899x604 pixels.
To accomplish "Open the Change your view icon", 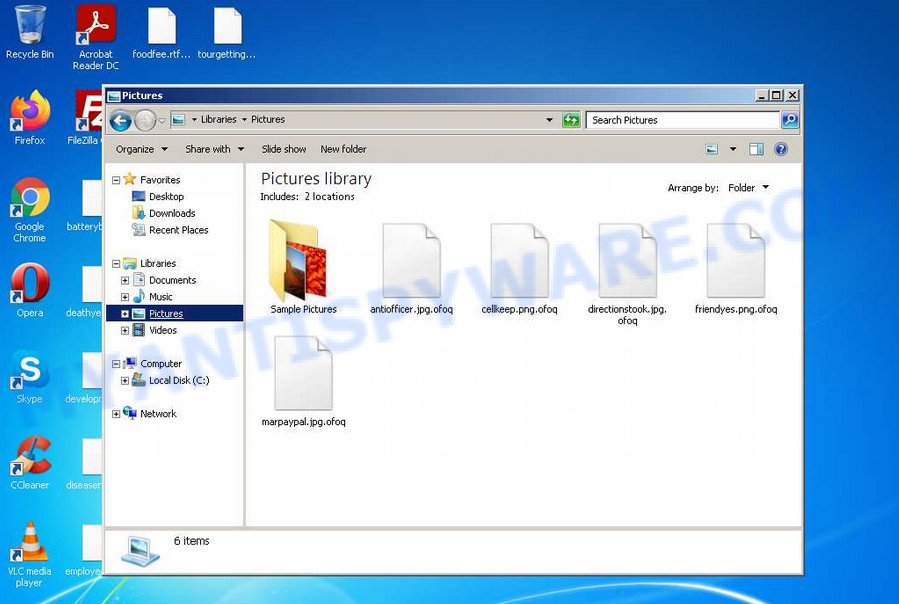I will pos(713,148).
